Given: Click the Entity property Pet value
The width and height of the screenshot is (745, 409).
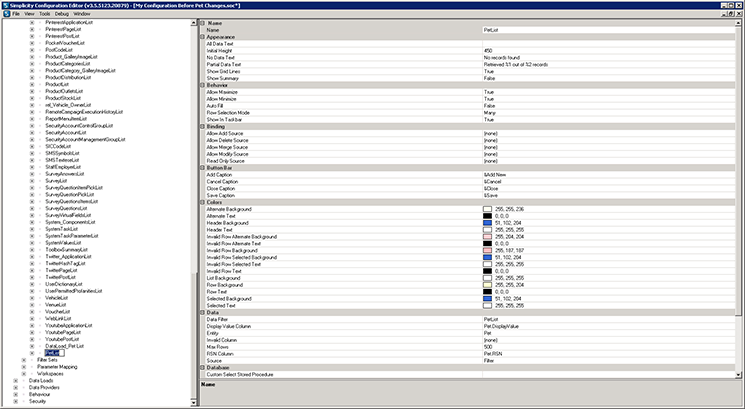Looking at the screenshot, I should point(487,333).
